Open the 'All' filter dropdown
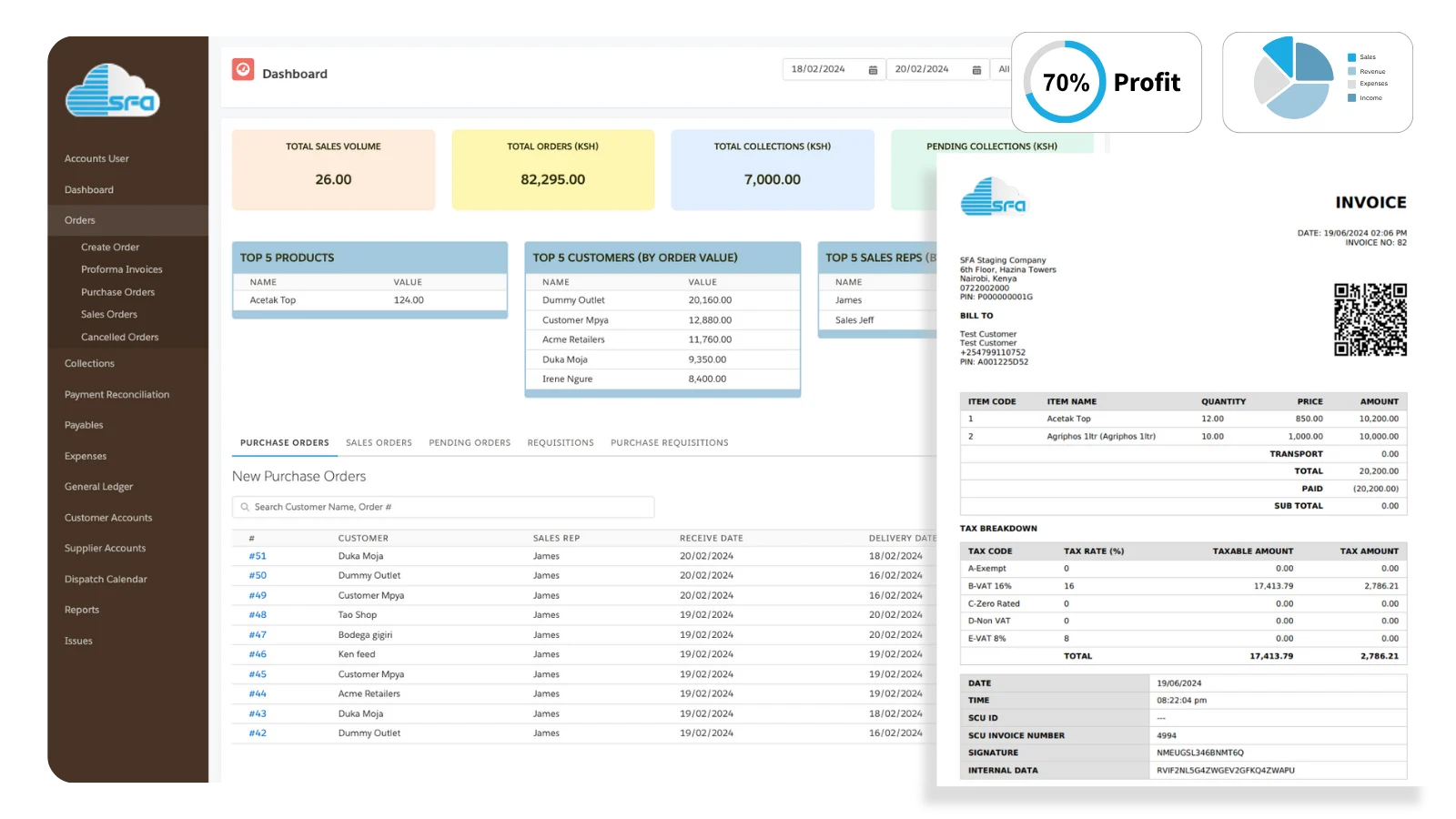Viewport: 1456px width, 819px height. (x=1004, y=68)
